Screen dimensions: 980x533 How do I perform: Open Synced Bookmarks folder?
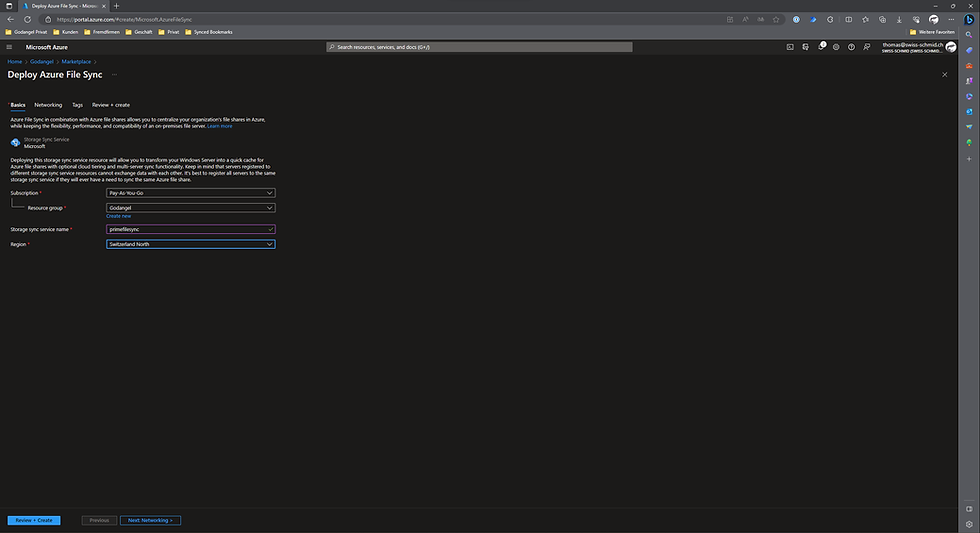(x=209, y=32)
